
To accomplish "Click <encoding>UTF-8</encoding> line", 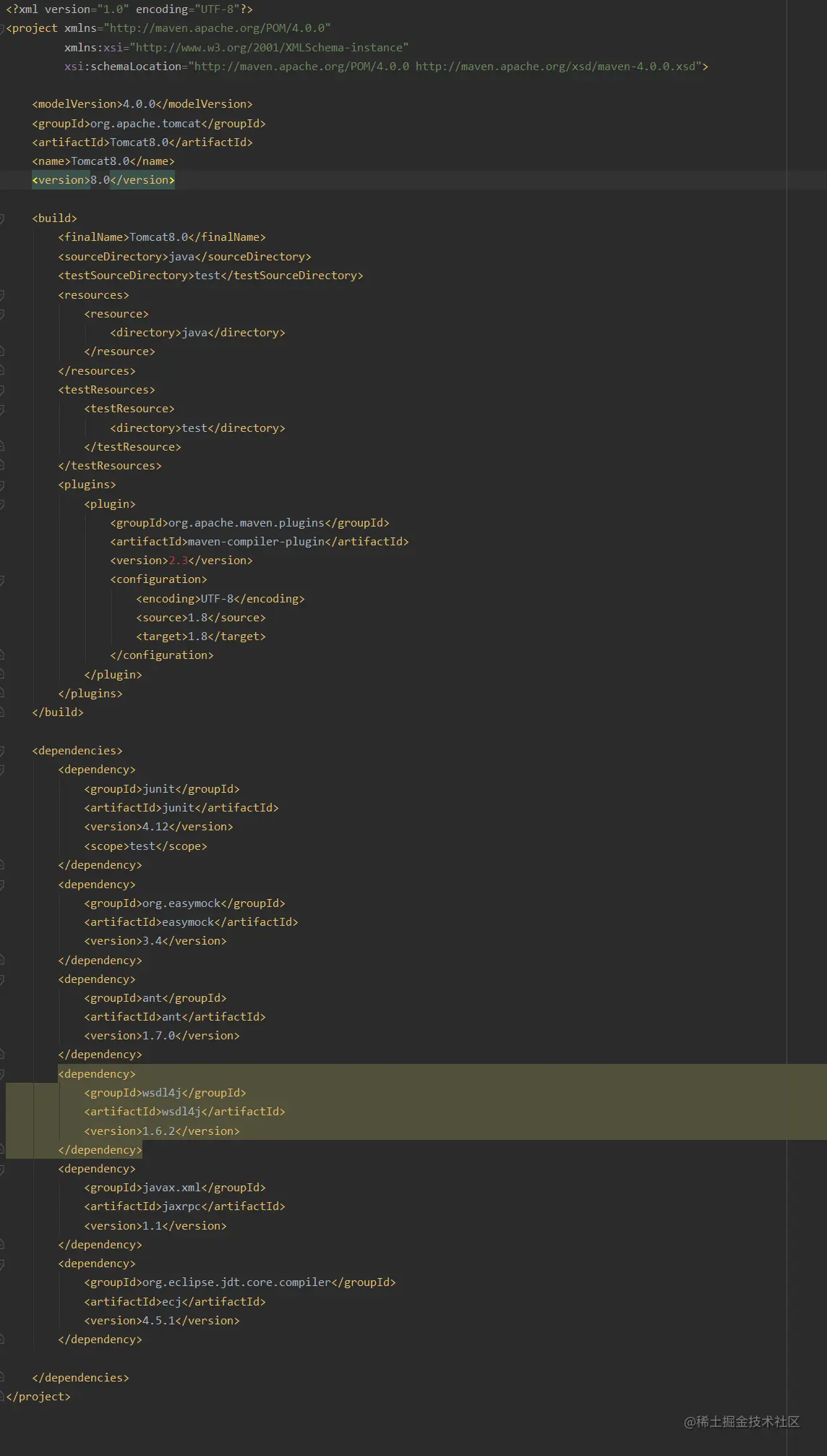I will (220, 599).
